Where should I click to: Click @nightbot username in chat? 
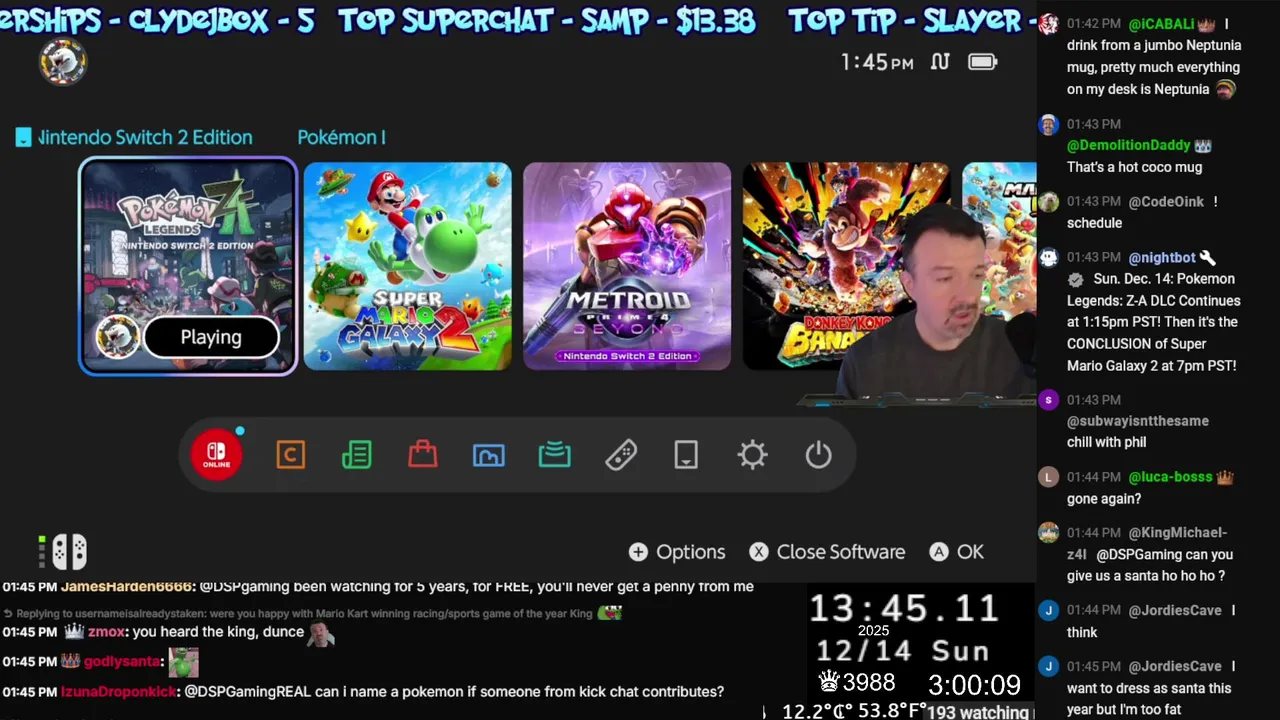coord(1162,257)
